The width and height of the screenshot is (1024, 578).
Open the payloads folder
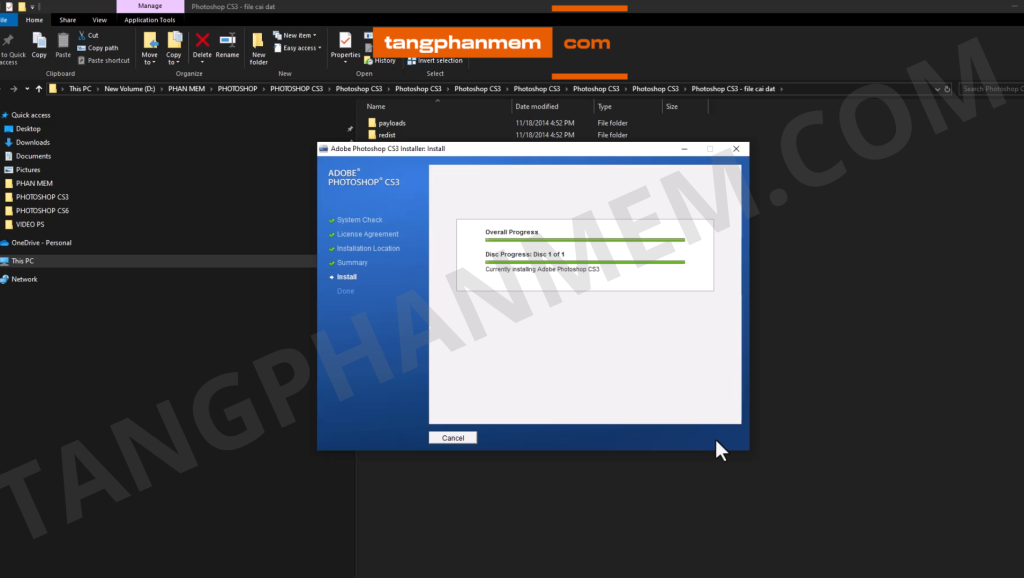tap(392, 123)
